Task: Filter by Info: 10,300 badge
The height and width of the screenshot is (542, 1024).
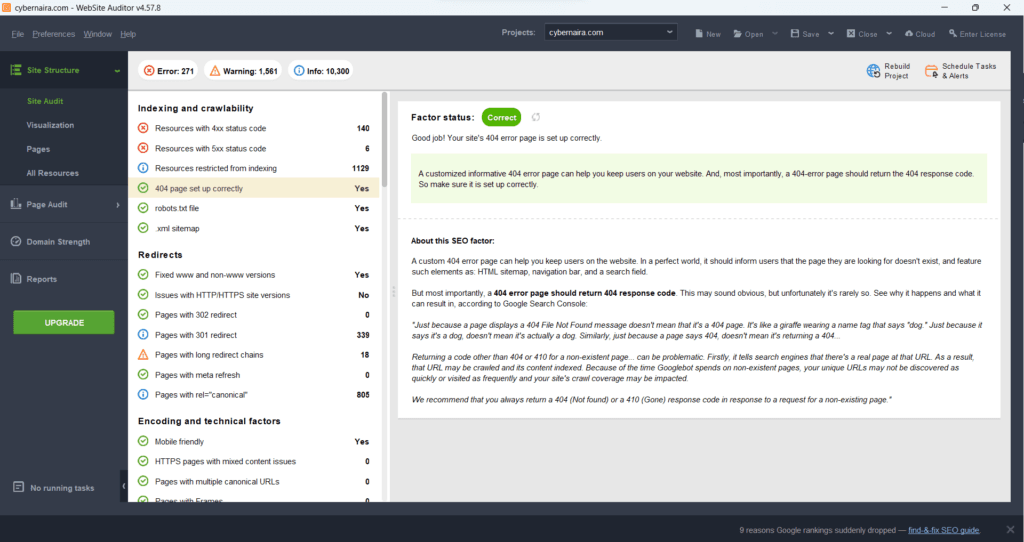Action: pos(321,71)
